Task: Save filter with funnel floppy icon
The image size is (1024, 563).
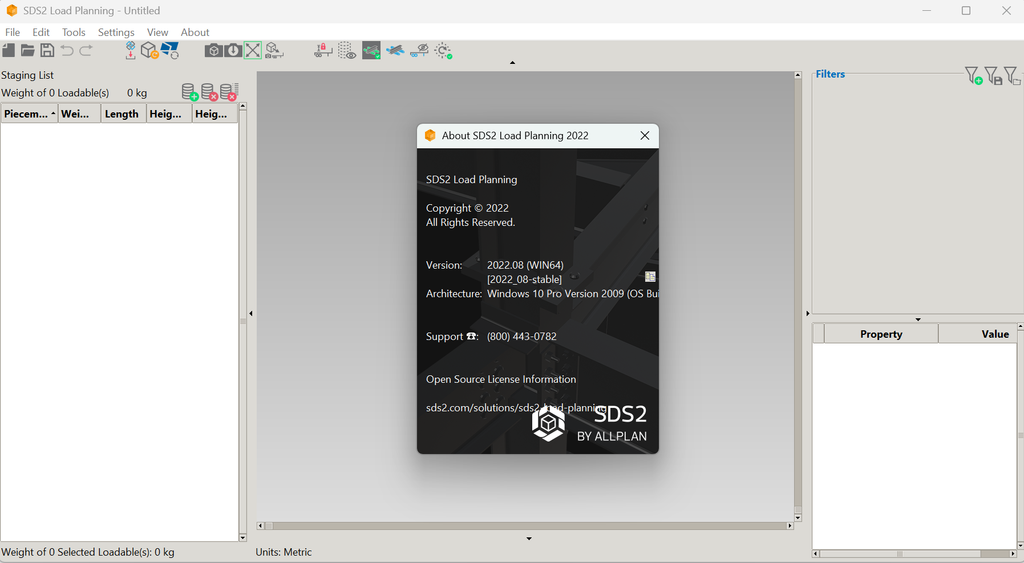Action: [993, 76]
